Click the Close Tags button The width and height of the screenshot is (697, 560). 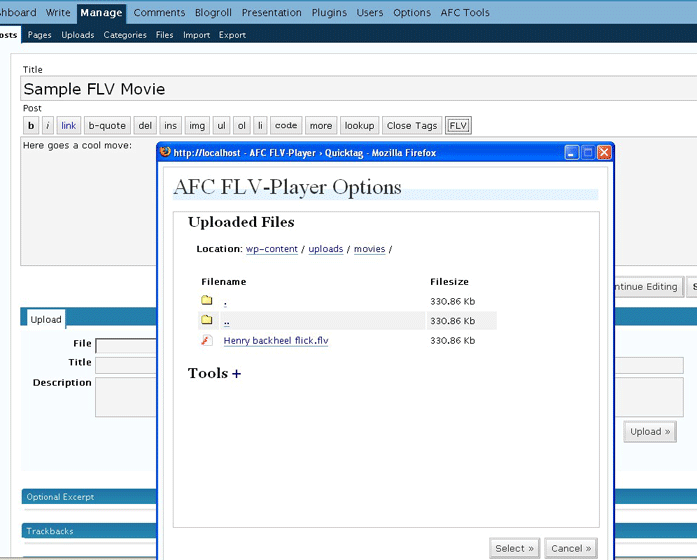(412, 125)
